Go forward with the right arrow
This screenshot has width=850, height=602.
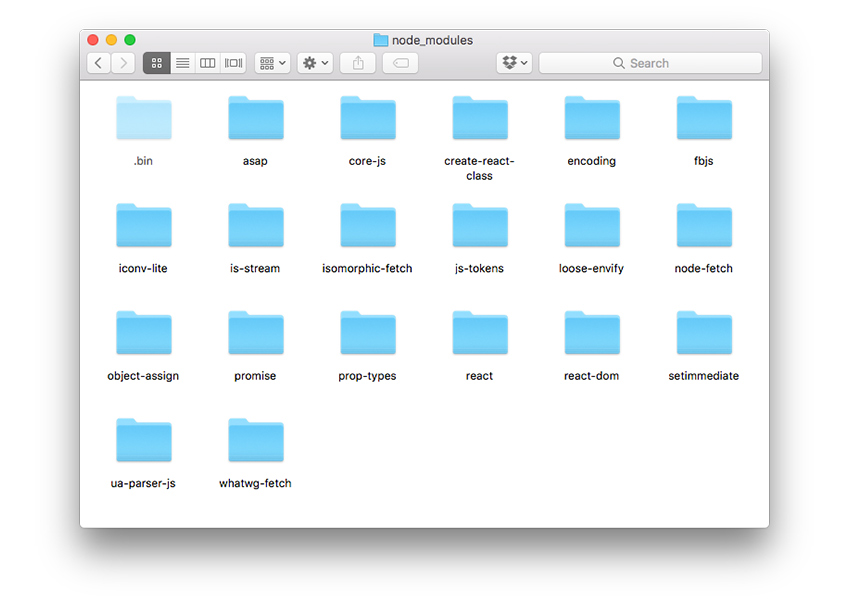tap(123, 63)
